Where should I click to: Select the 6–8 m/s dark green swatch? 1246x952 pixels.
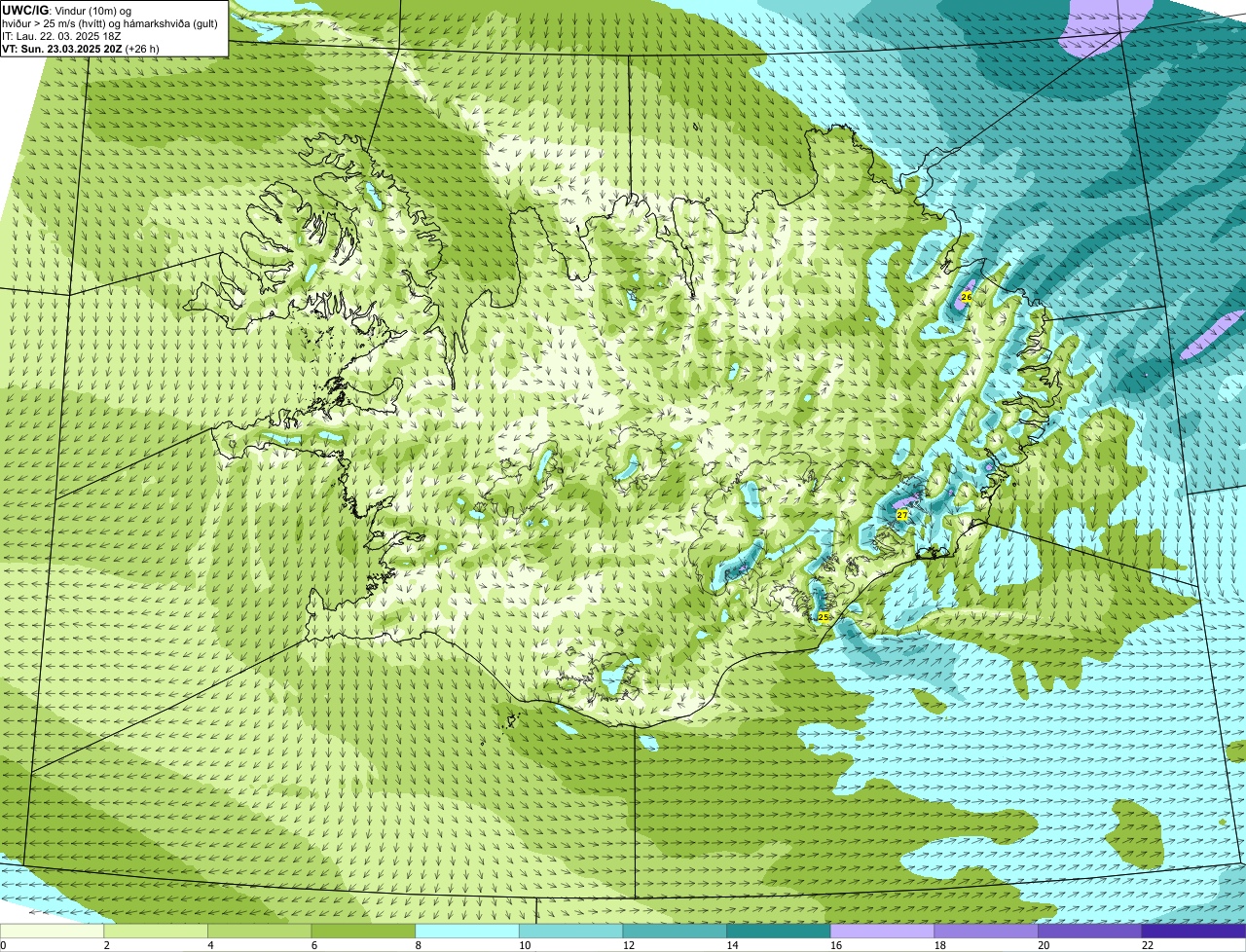pyautogui.click(x=363, y=931)
